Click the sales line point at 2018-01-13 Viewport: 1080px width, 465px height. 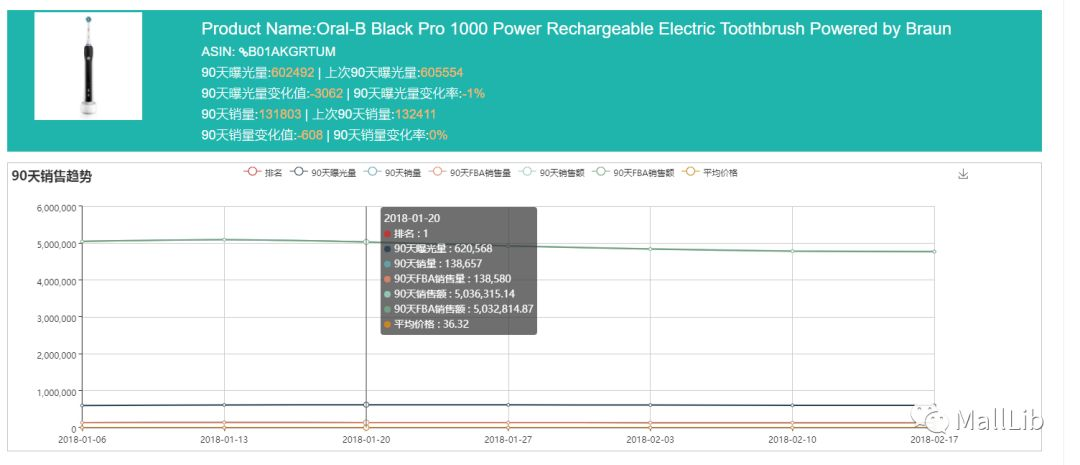coord(224,240)
